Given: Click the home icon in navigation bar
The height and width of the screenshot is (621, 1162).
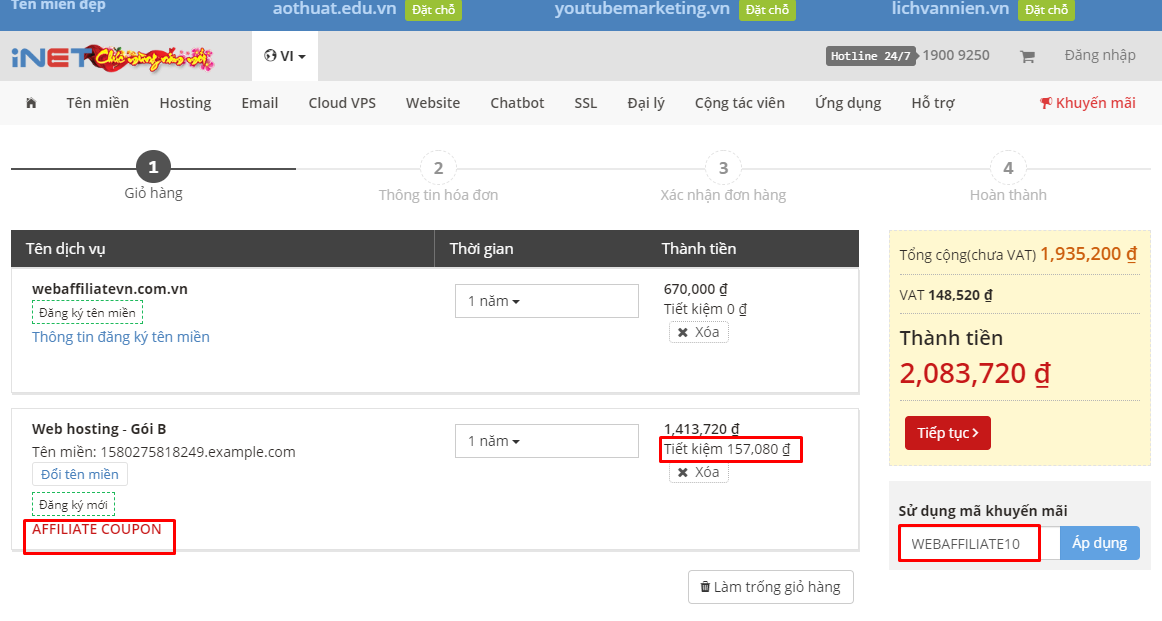Looking at the screenshot, I should click(x=31, y=103).
